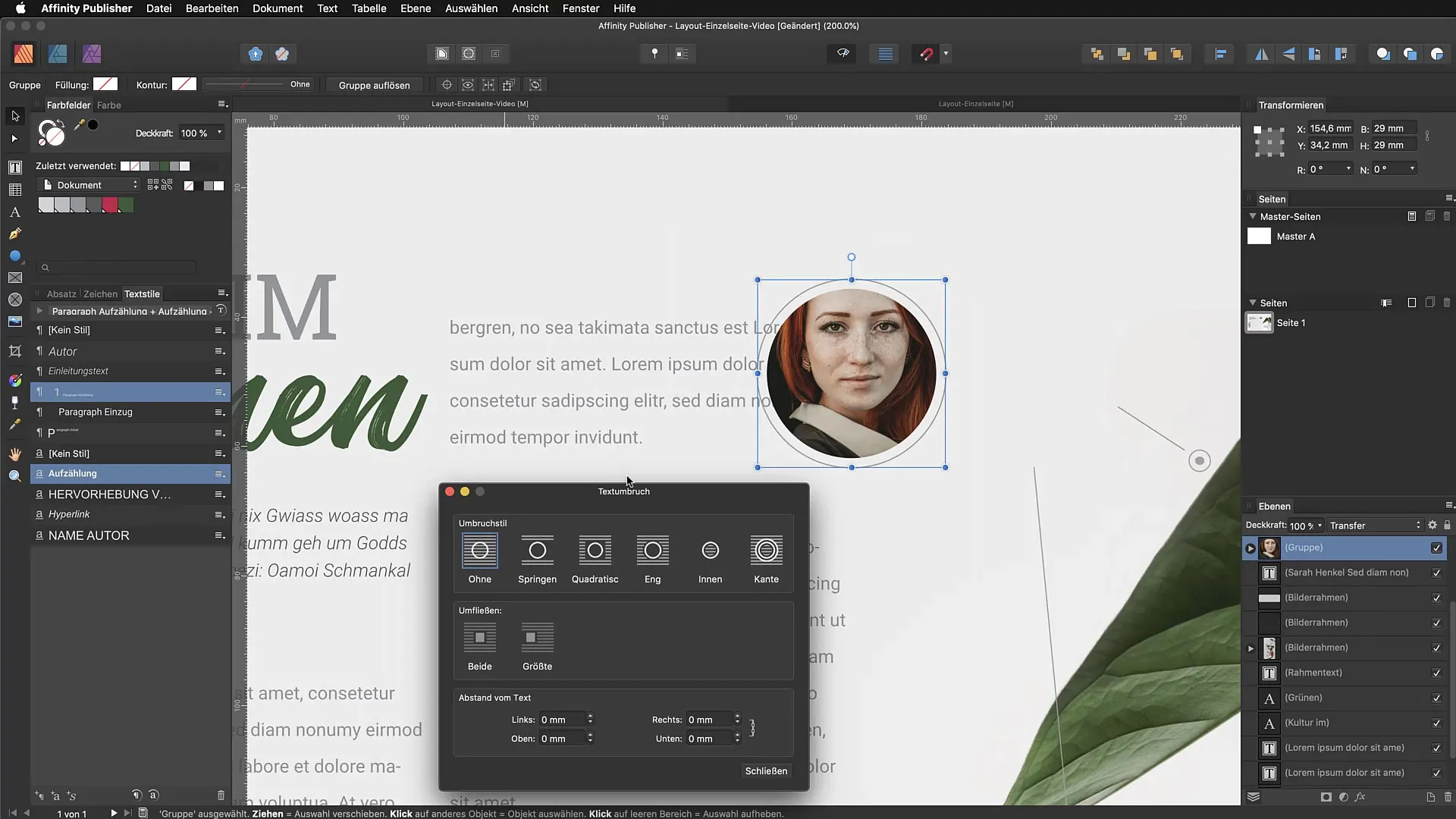The image size is (1456, 819).
Task: Select the Ellipse shape tool
Action: pyautogui.click(x=15, y=256)
